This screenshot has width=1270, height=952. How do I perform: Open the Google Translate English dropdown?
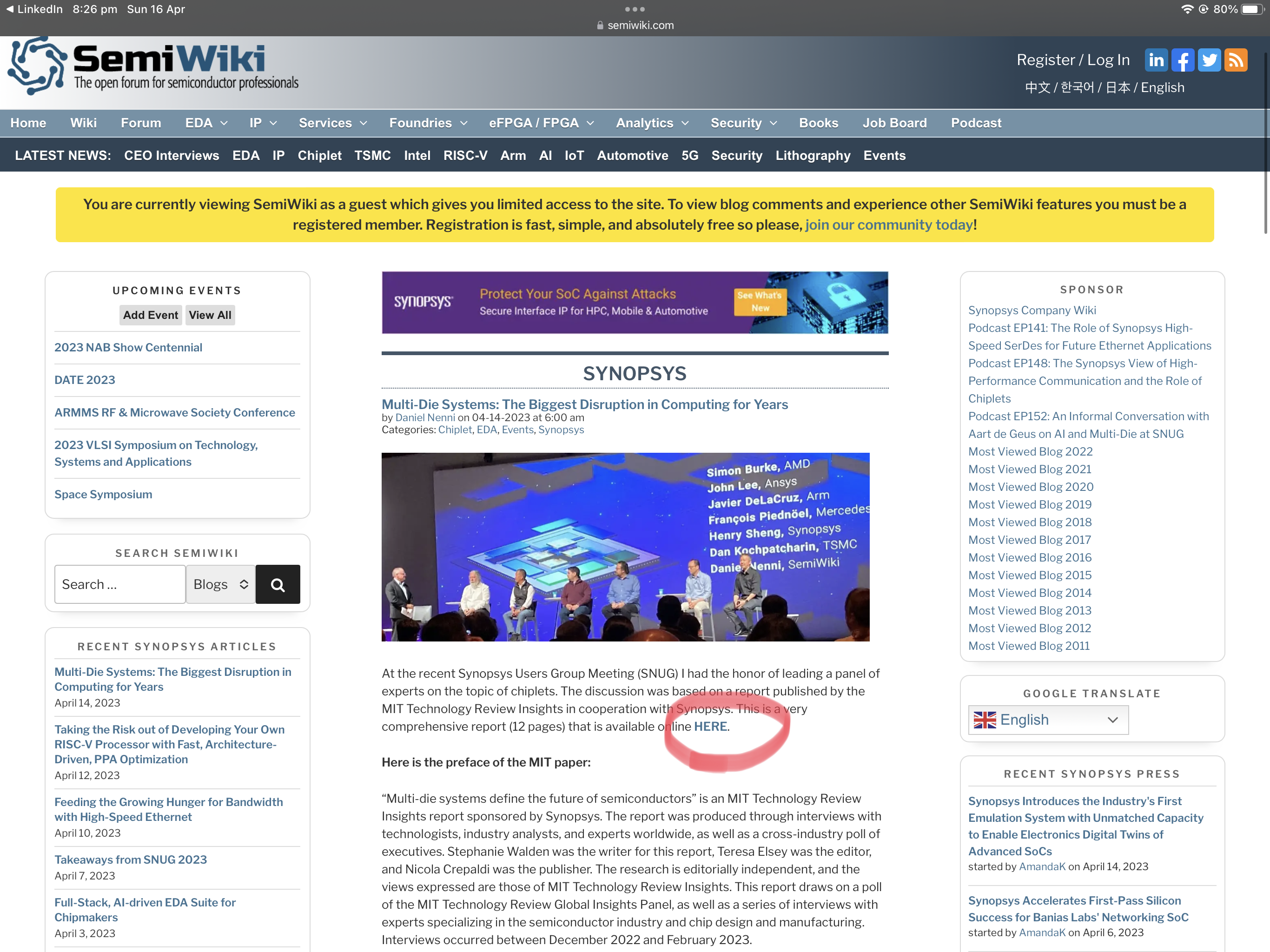coord(1048,720)
